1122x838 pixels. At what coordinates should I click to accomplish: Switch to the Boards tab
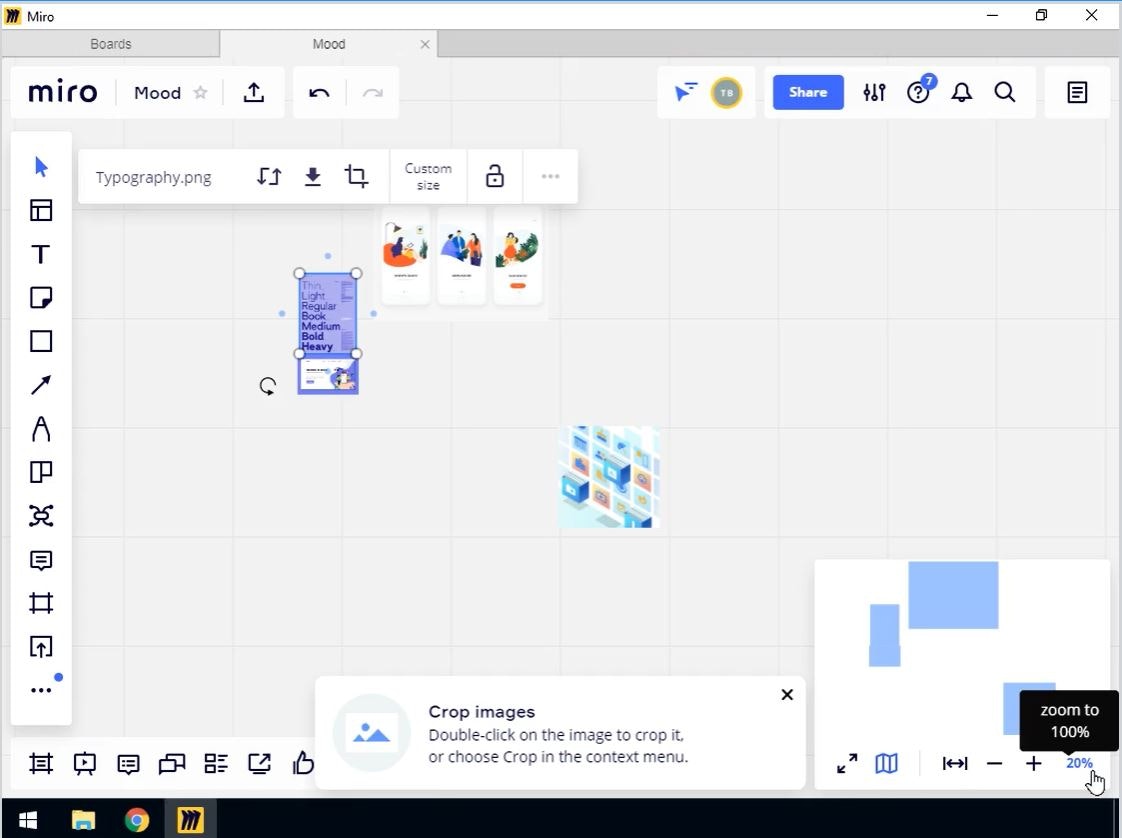pyautogui.click(x=111, y=44)
